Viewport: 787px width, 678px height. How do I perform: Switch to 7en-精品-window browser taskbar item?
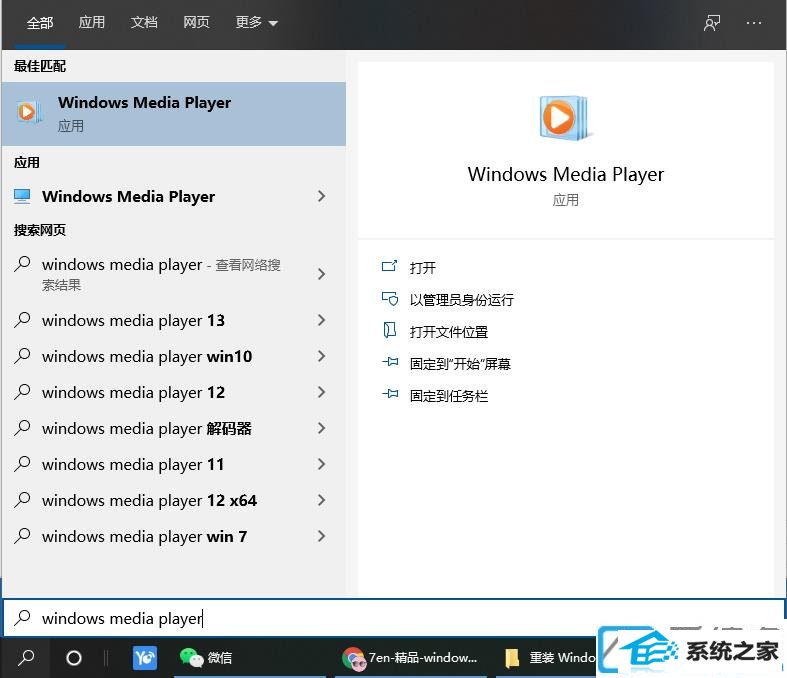pyautogui.click(x=410, y=657)
